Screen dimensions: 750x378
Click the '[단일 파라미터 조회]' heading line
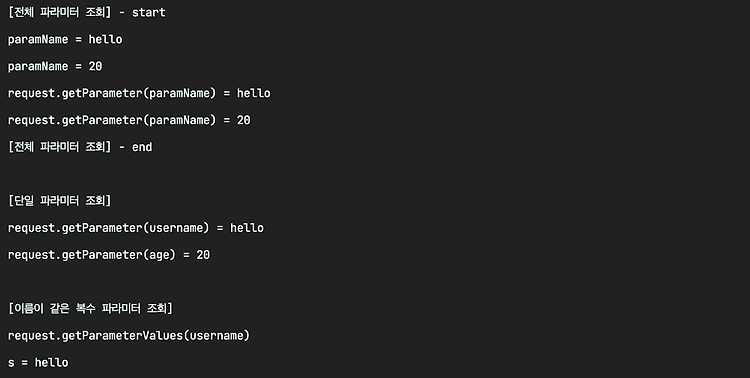pyautogui.click(x=59, y=200)
